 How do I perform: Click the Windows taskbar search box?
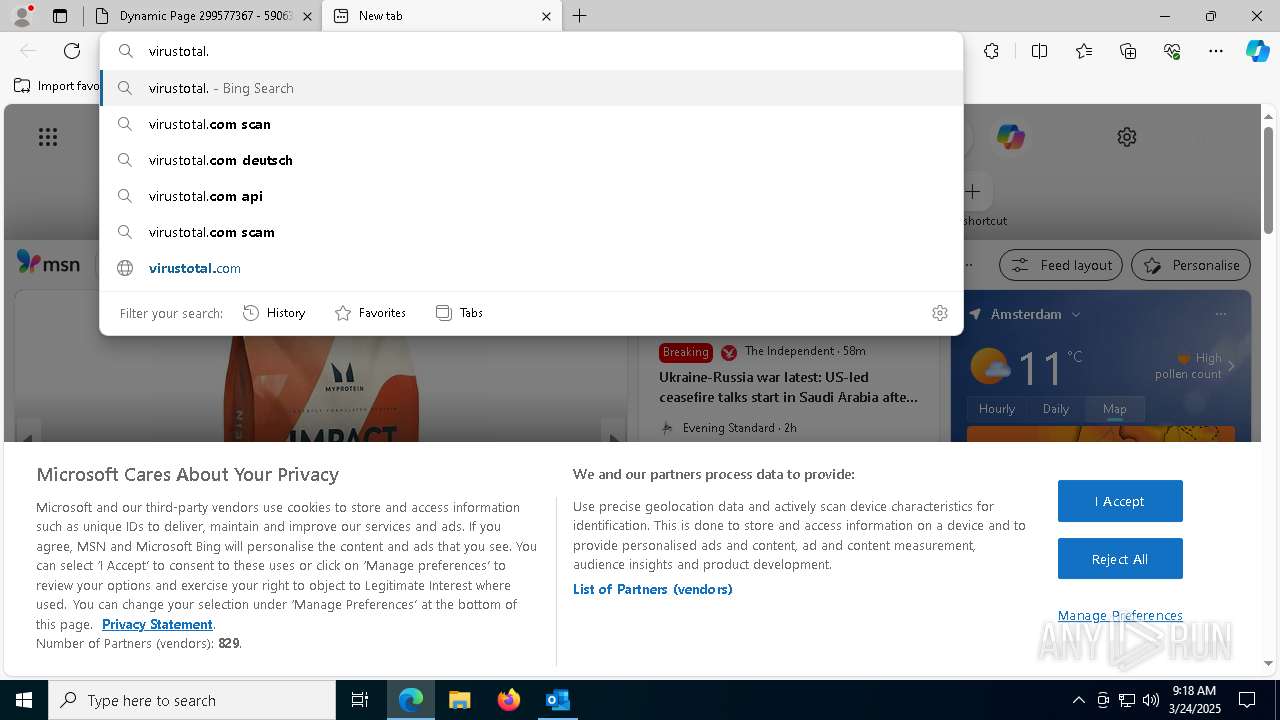coord(192,700)
